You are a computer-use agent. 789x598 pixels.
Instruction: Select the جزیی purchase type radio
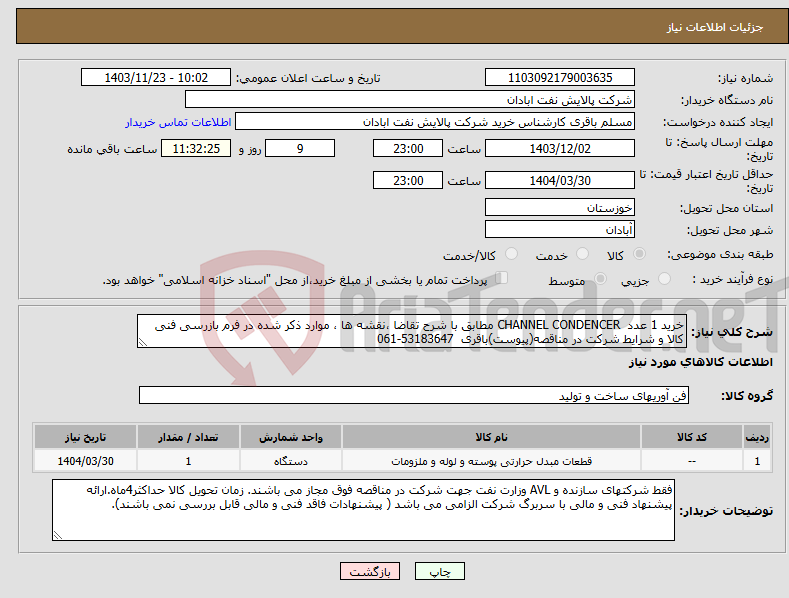[x=664, y=279]
